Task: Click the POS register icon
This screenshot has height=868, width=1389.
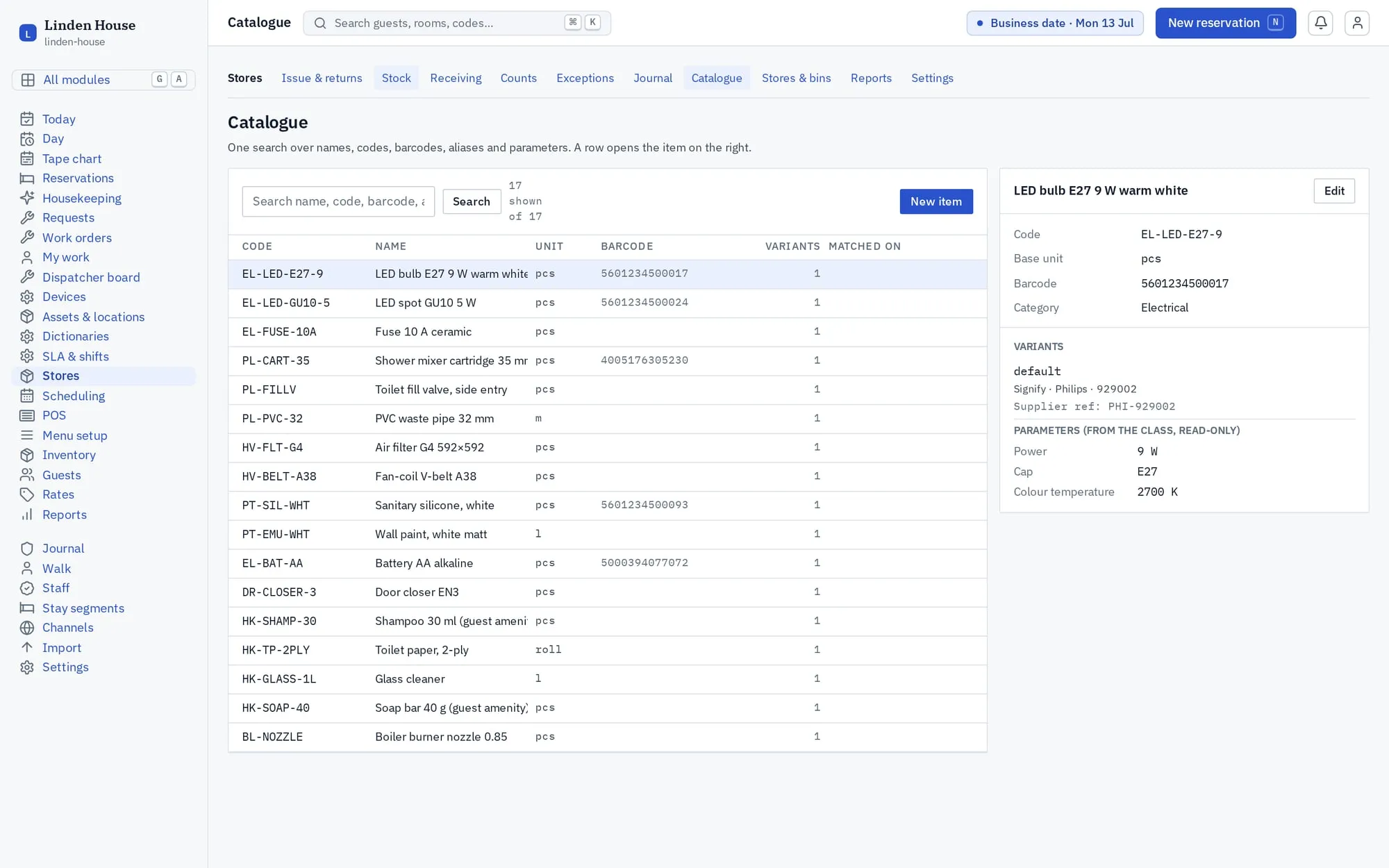Action: [27, 415]
